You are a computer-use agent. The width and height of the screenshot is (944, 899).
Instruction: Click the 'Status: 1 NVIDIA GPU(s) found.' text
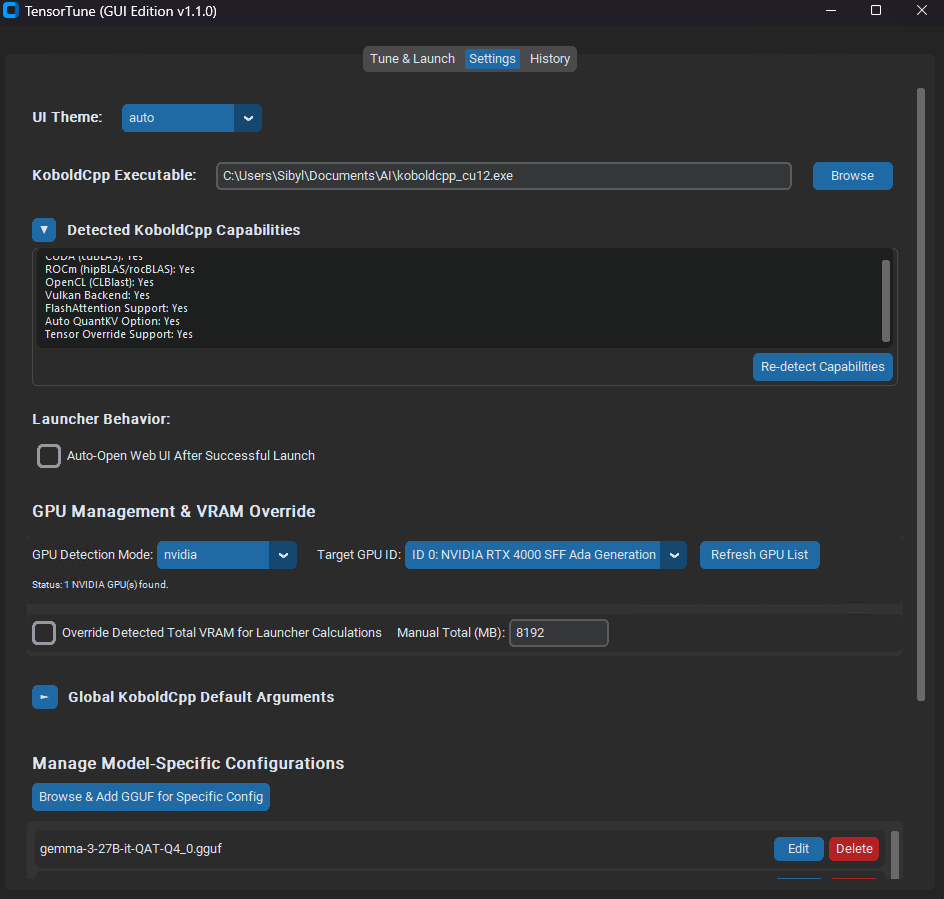click(x=100, y=585)
